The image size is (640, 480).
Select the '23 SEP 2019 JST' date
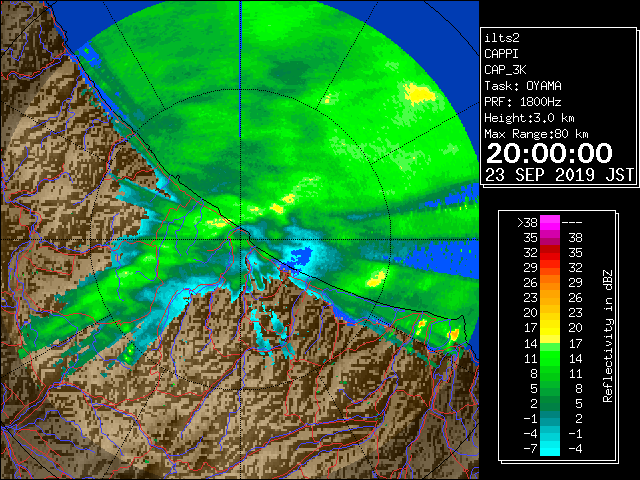pyautogui.click(x=560, y=175)
